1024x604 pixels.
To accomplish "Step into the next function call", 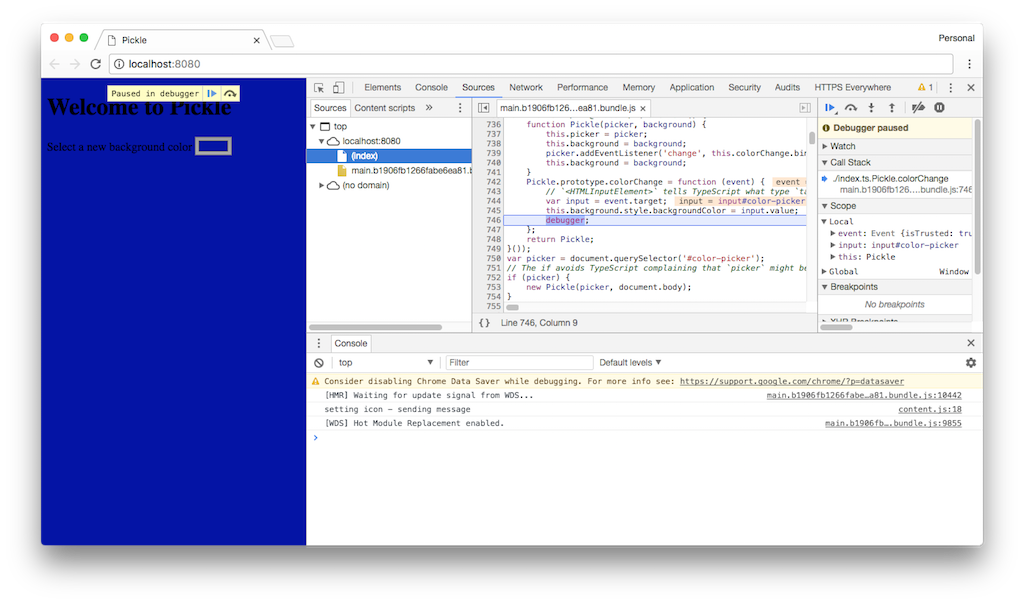I will [x=872, y=108].
